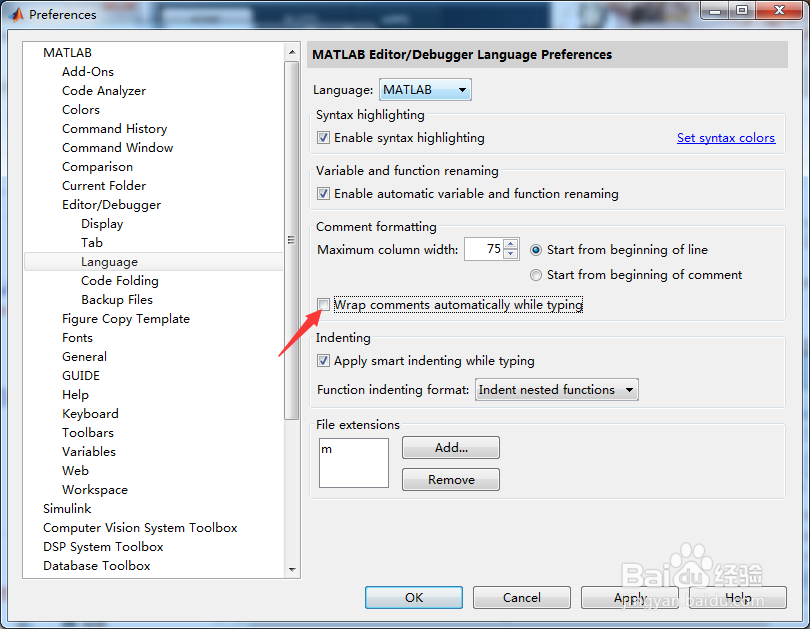Click the MATLAB logo in title bar
This screenshot has height=629, width=810.
click(17, 14)
